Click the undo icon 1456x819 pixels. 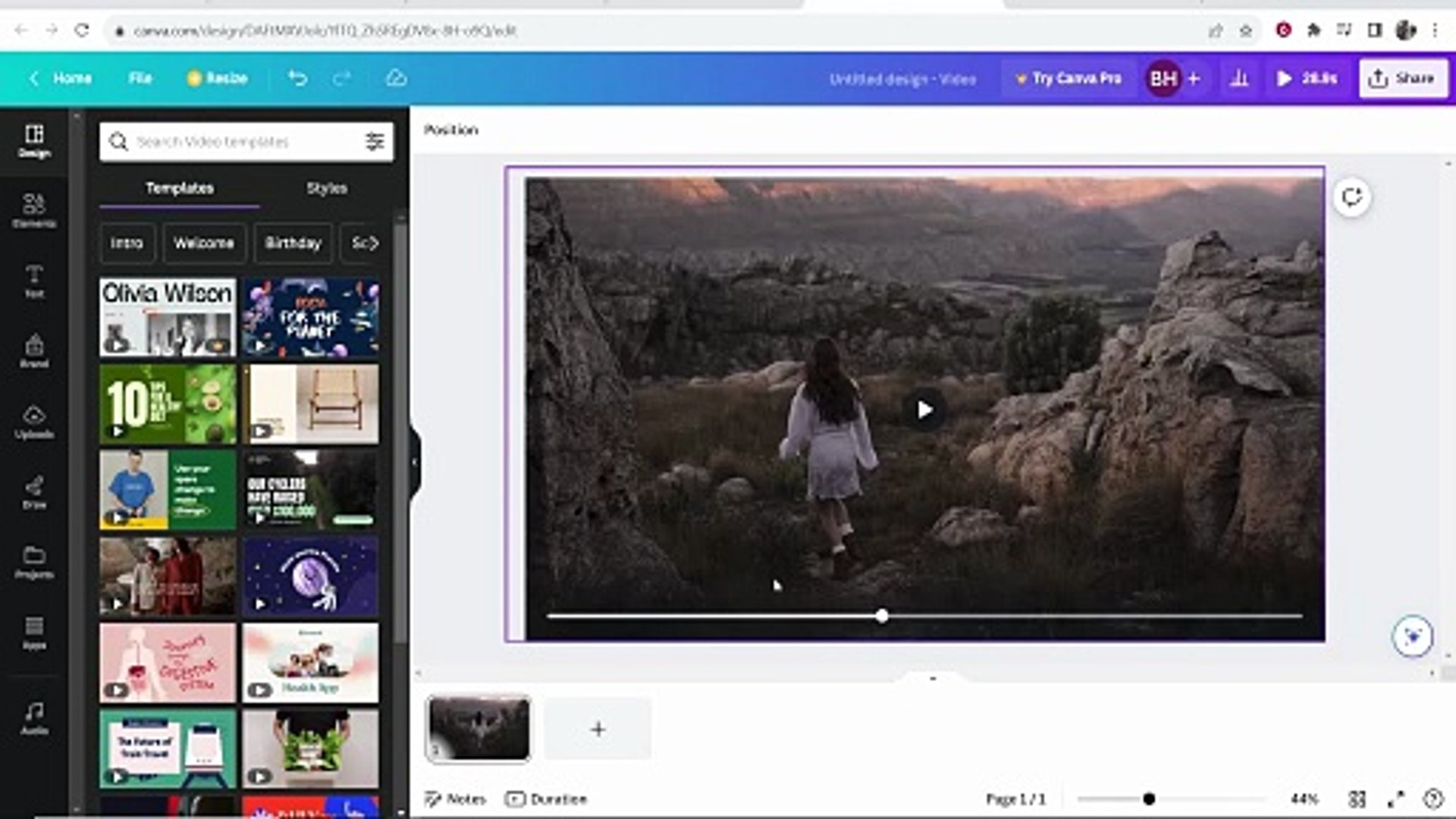[297, 78]
